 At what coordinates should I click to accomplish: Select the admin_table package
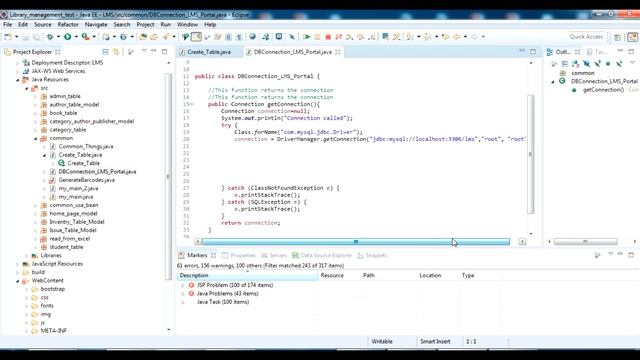(64, 96)
